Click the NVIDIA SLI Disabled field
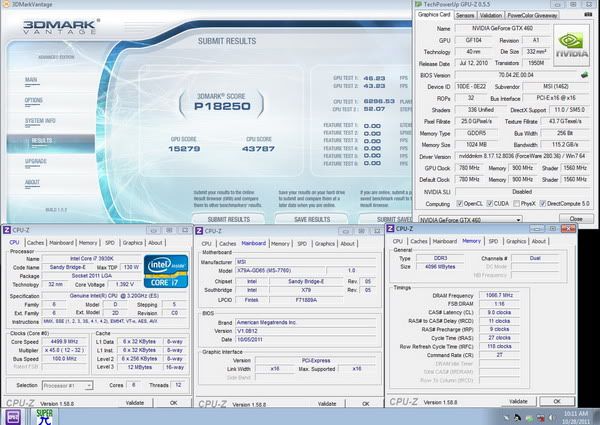600x425 pixels. [522, 191]
